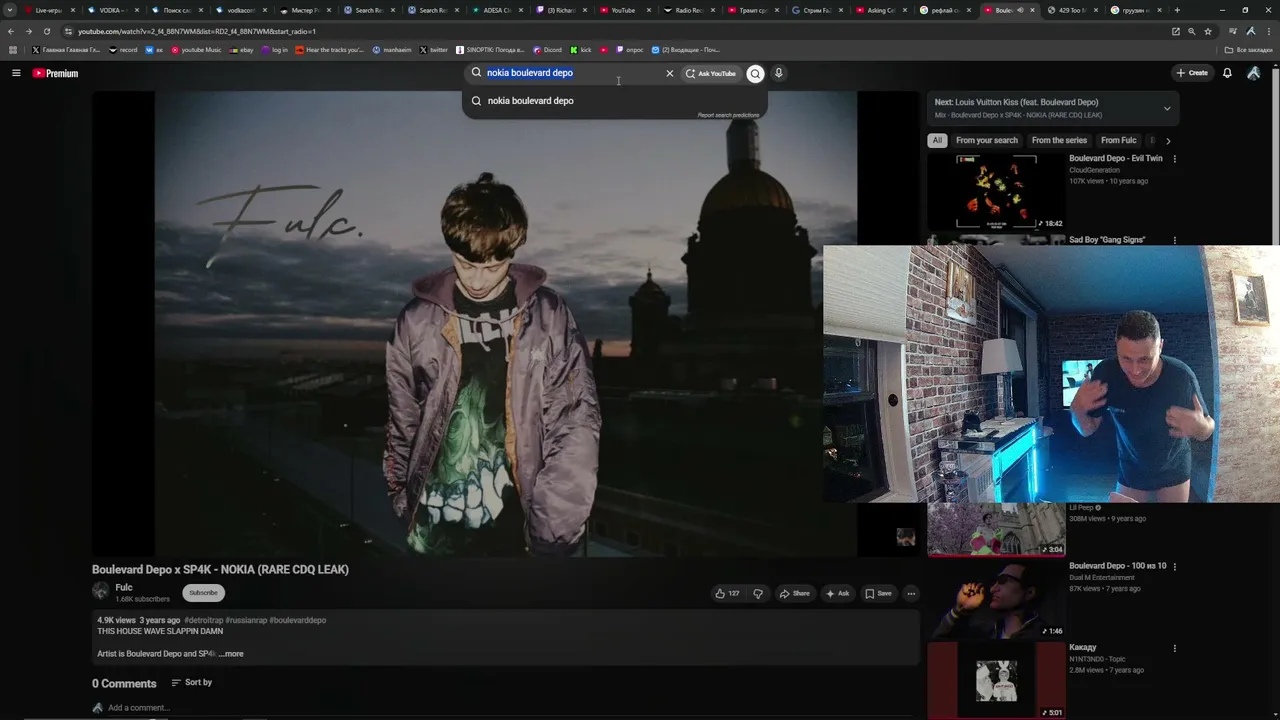
Task: Click the Ask button under the video
Action: pos(837,593)
